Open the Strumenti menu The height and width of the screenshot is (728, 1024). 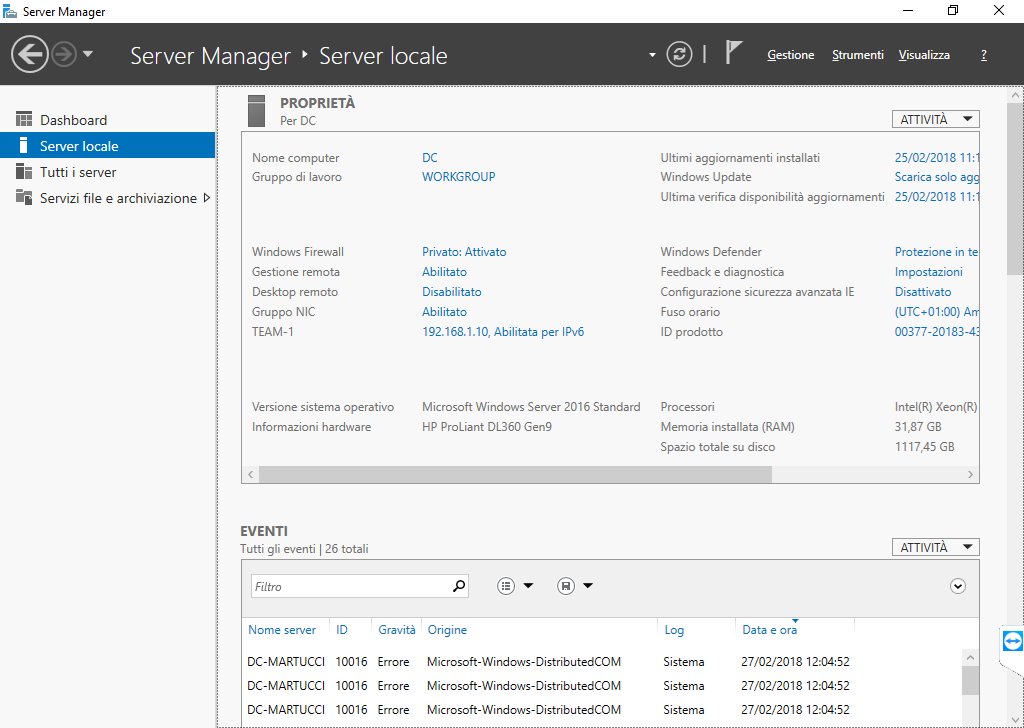[x=857, y=55]
